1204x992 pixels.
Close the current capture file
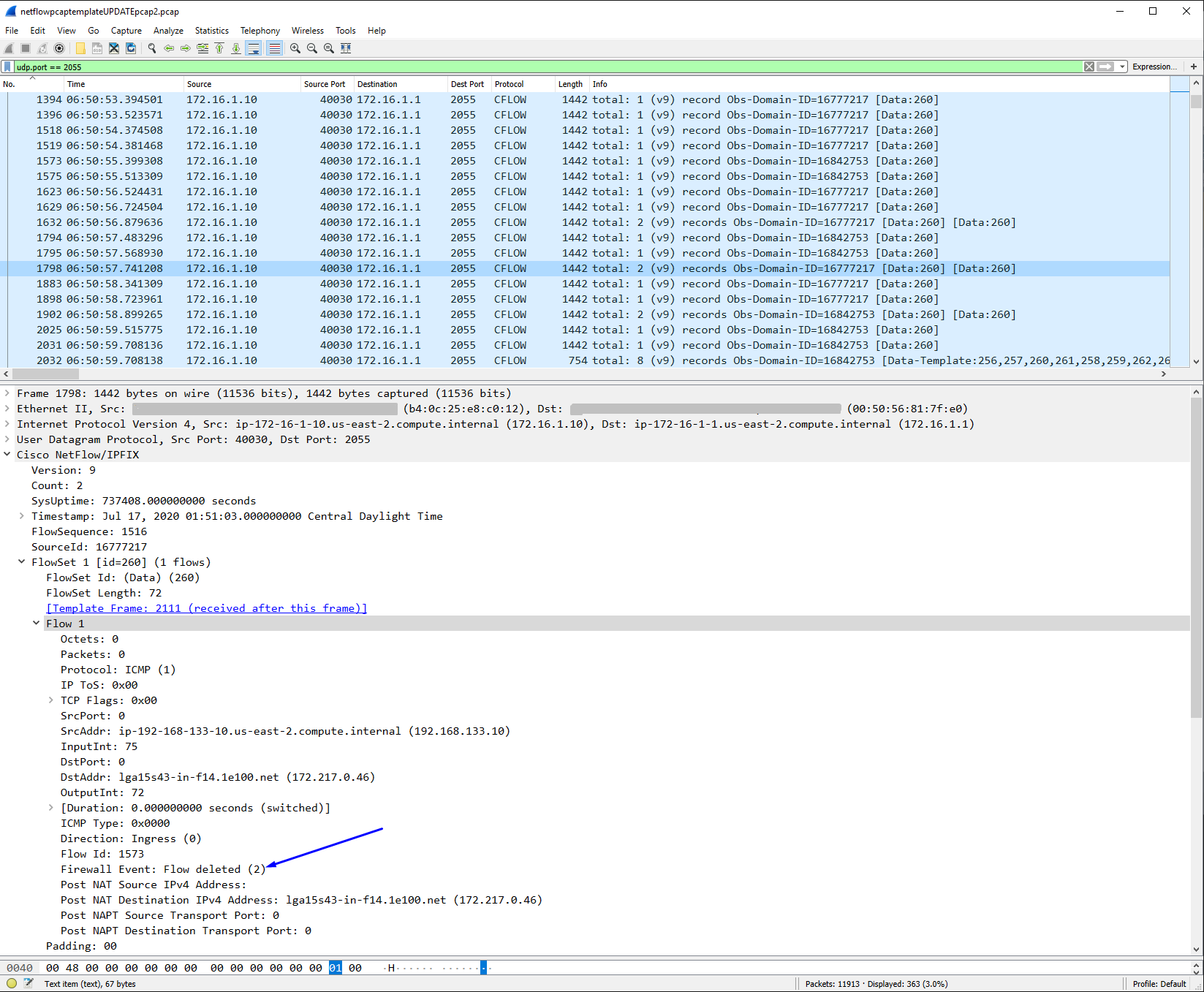click(x=113, y=48)
